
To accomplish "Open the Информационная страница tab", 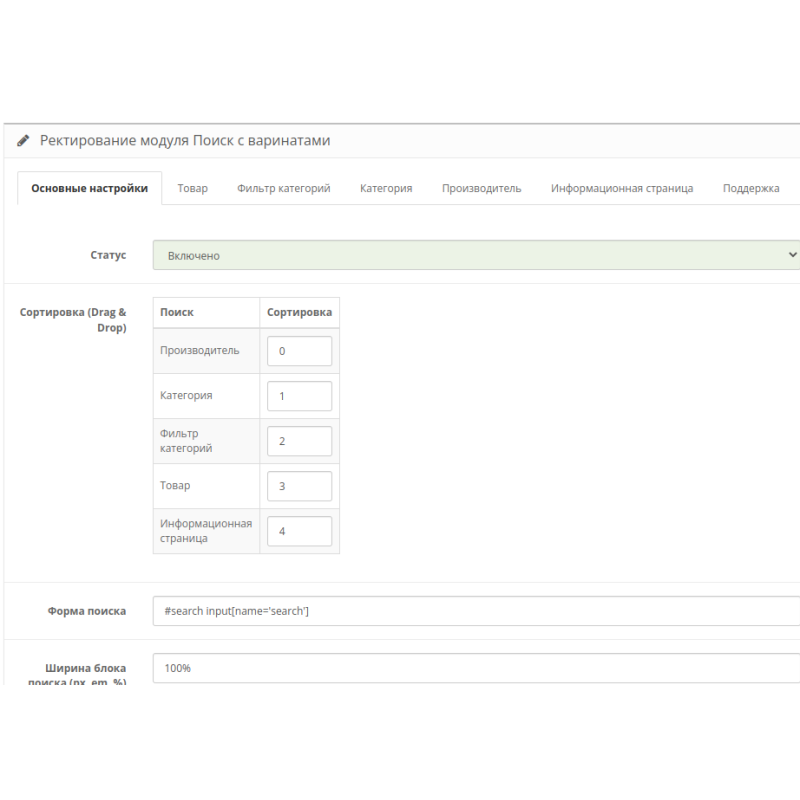I will [621, 188].
